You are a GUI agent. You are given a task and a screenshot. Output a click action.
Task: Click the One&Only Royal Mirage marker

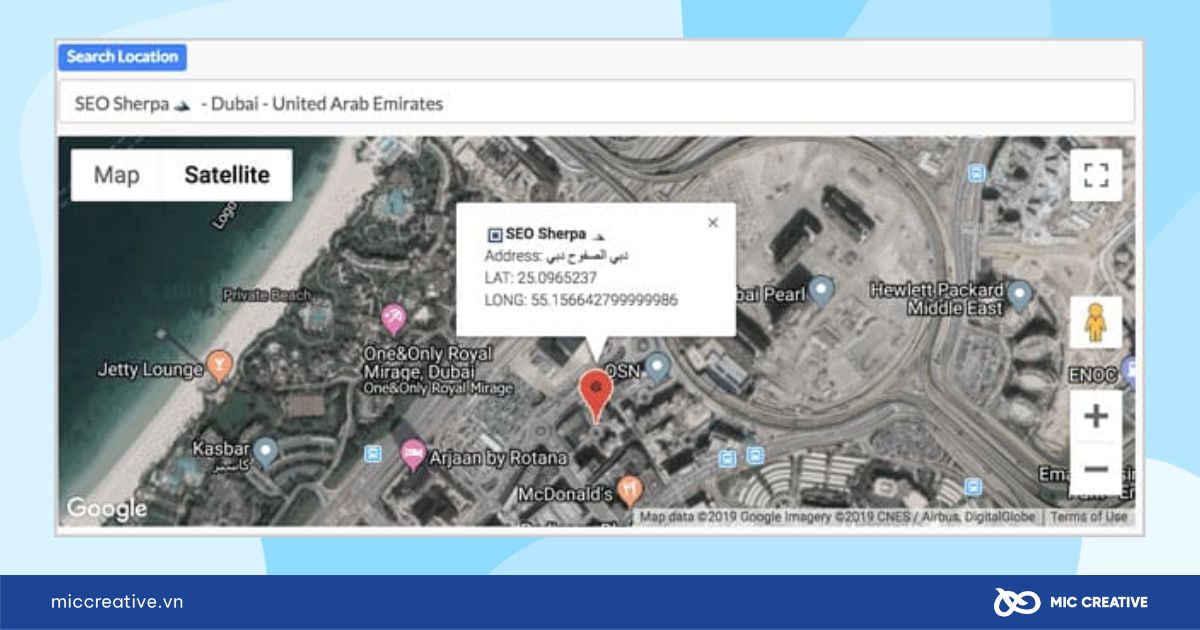[x=393, y=318]
